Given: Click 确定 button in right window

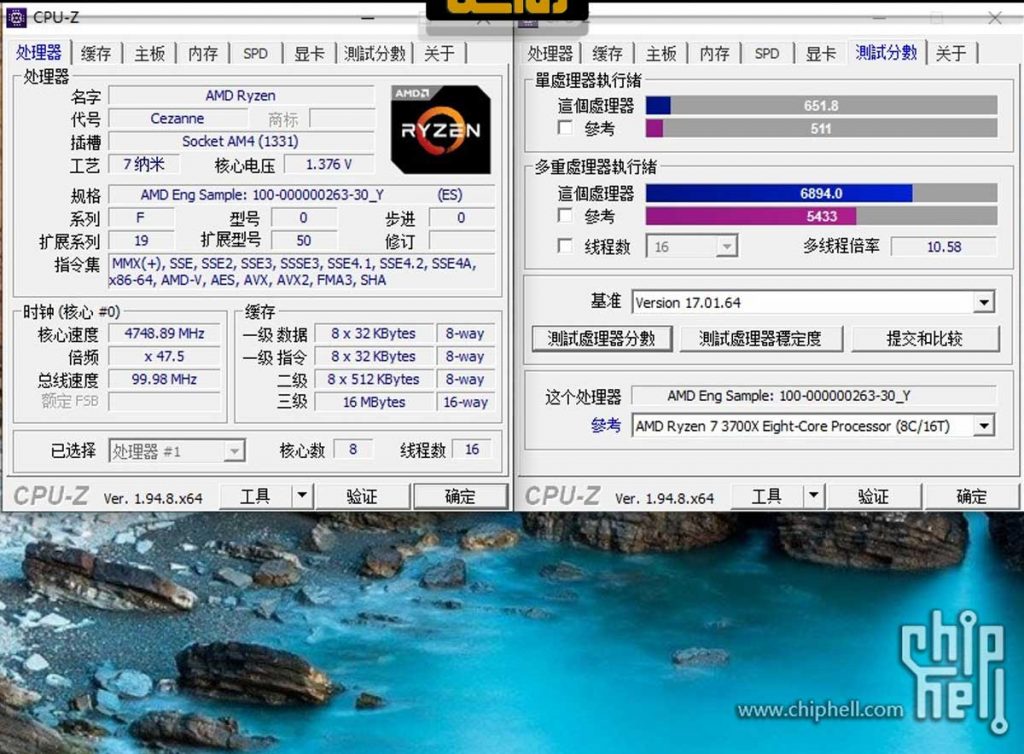Looking at the screenshot, I should 971,496.
